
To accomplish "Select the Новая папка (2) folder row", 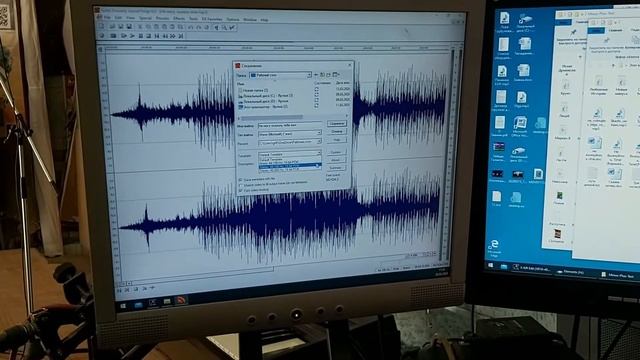I will pos(253,90).
